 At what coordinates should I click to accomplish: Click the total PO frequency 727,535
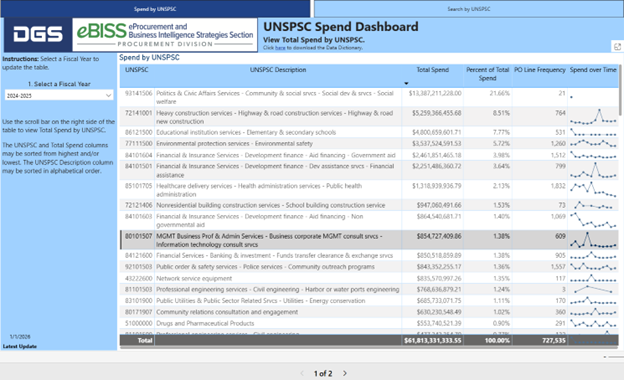554,341
